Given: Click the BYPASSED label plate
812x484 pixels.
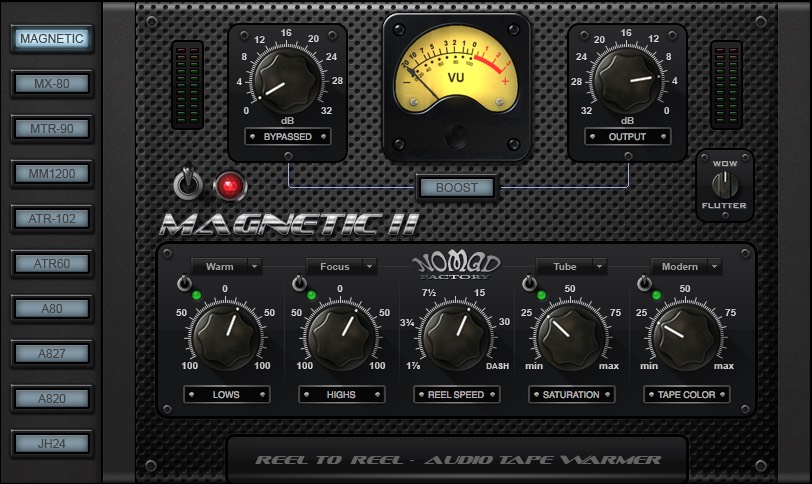Looking at the screenshot, I should click(x=287, y=137).
